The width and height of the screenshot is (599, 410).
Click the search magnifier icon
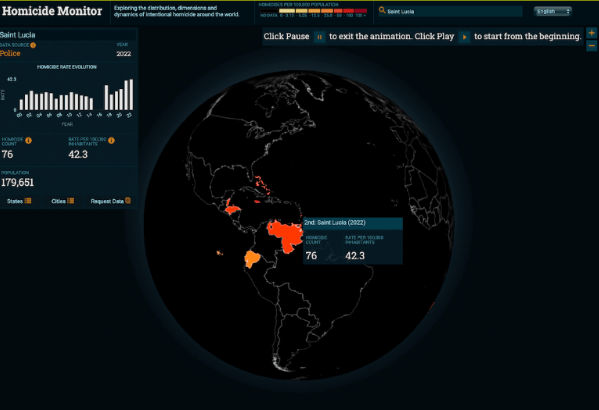pyautogui.click(x=382, y=11)
